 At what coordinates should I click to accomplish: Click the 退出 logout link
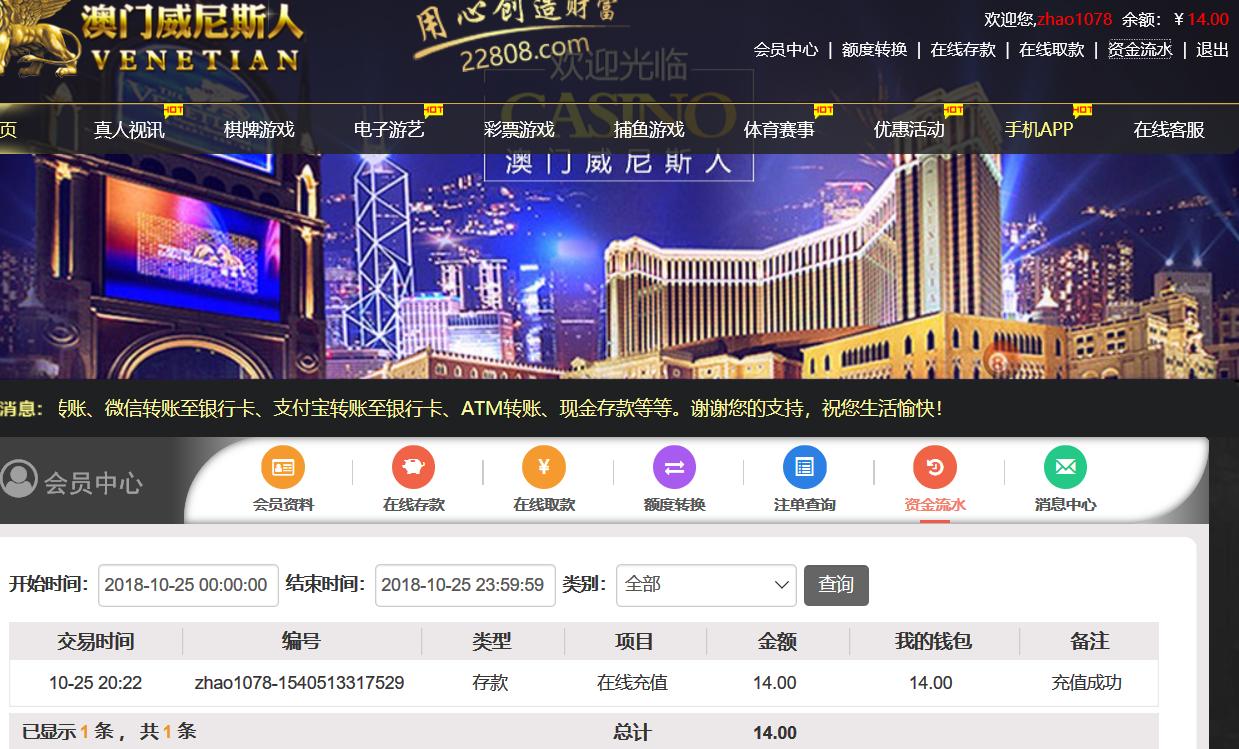click(1212, 49)
